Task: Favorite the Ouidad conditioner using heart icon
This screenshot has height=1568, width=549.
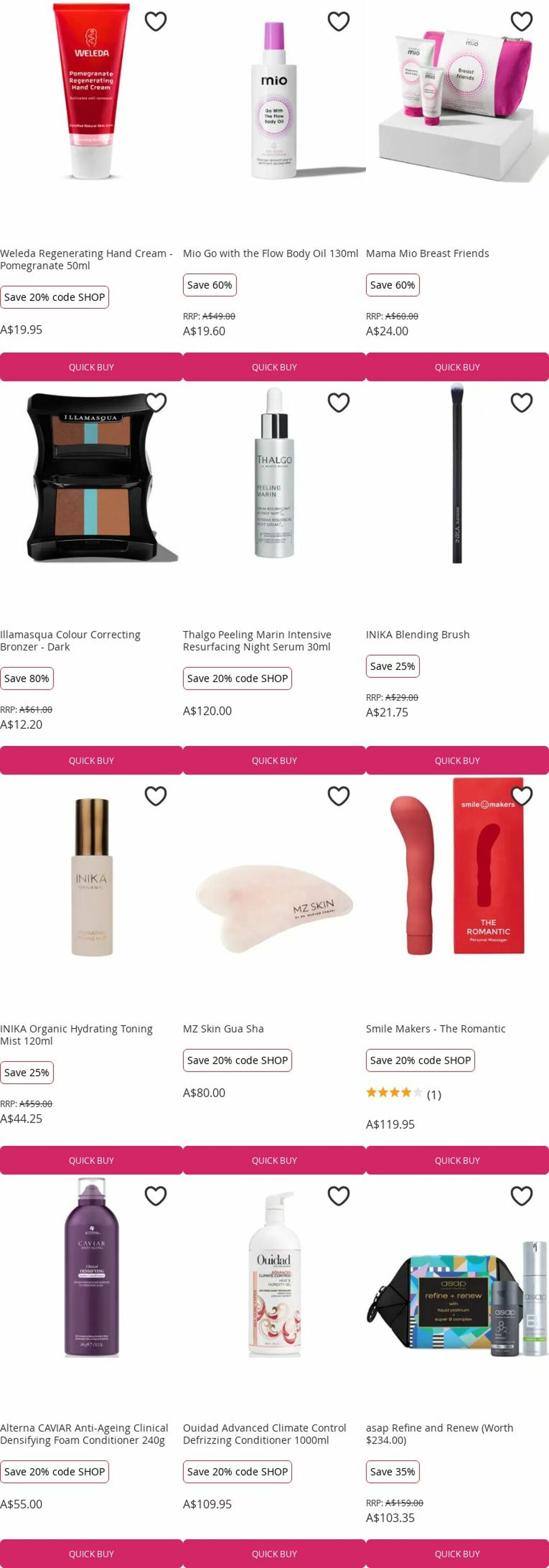Action: (x=338, y=1195)
